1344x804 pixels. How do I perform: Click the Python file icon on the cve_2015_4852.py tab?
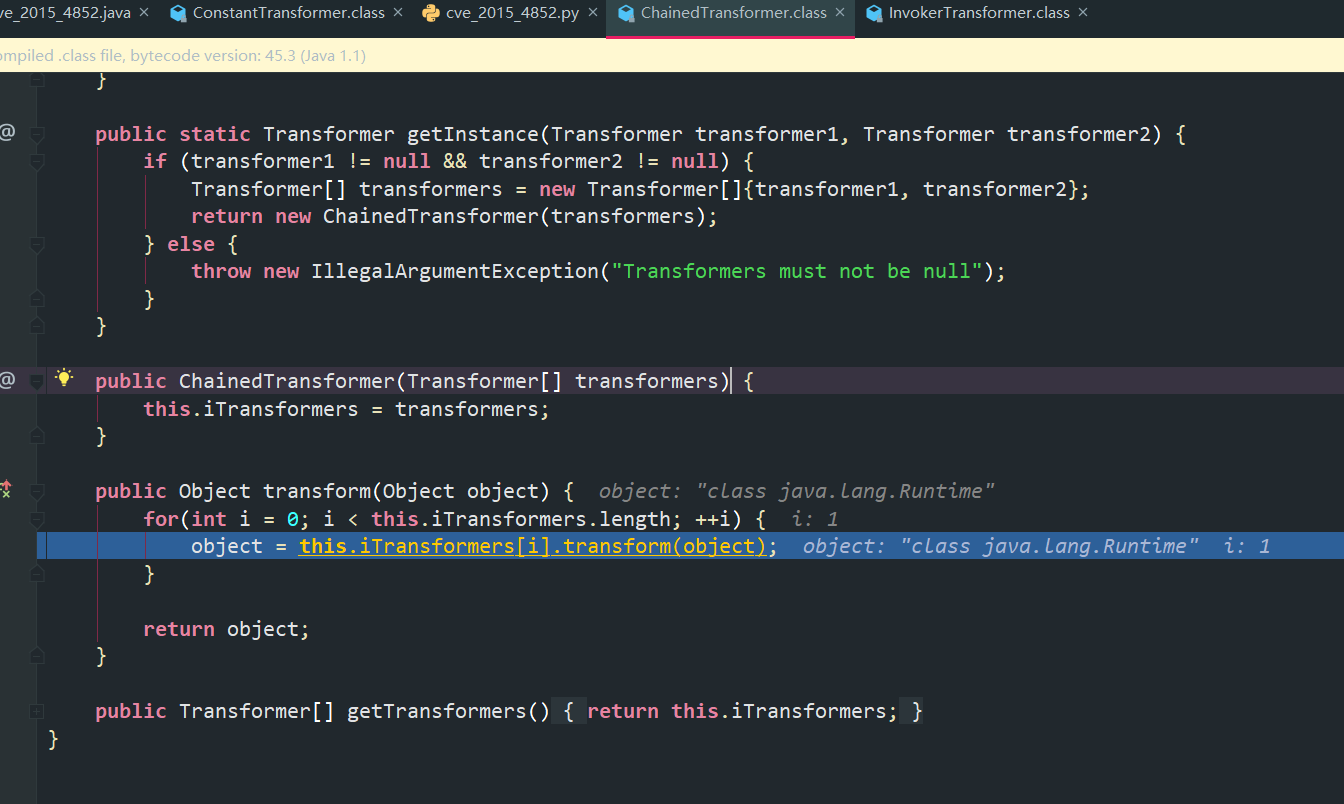tap(431, 13)
